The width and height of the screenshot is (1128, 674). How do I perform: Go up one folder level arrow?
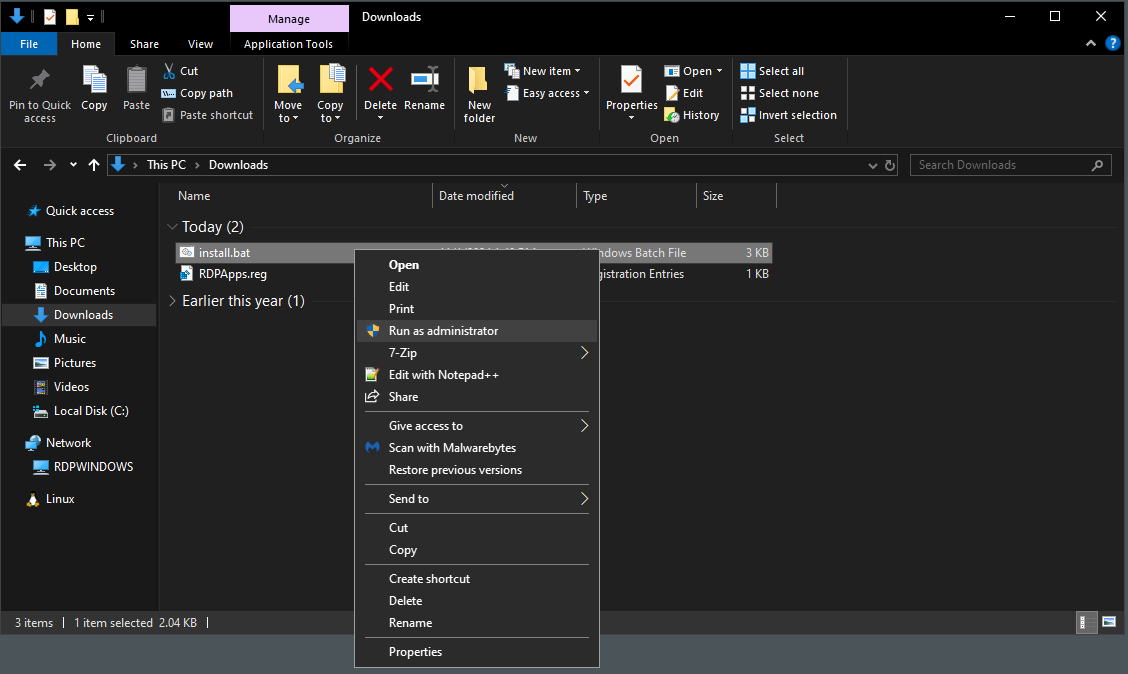click(94, 165)
